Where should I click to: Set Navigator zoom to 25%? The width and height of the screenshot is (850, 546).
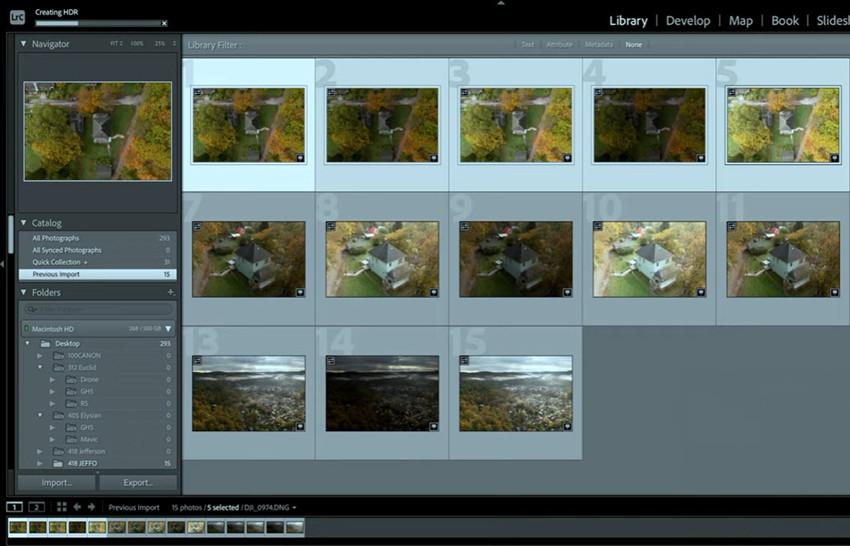point(159,43)
